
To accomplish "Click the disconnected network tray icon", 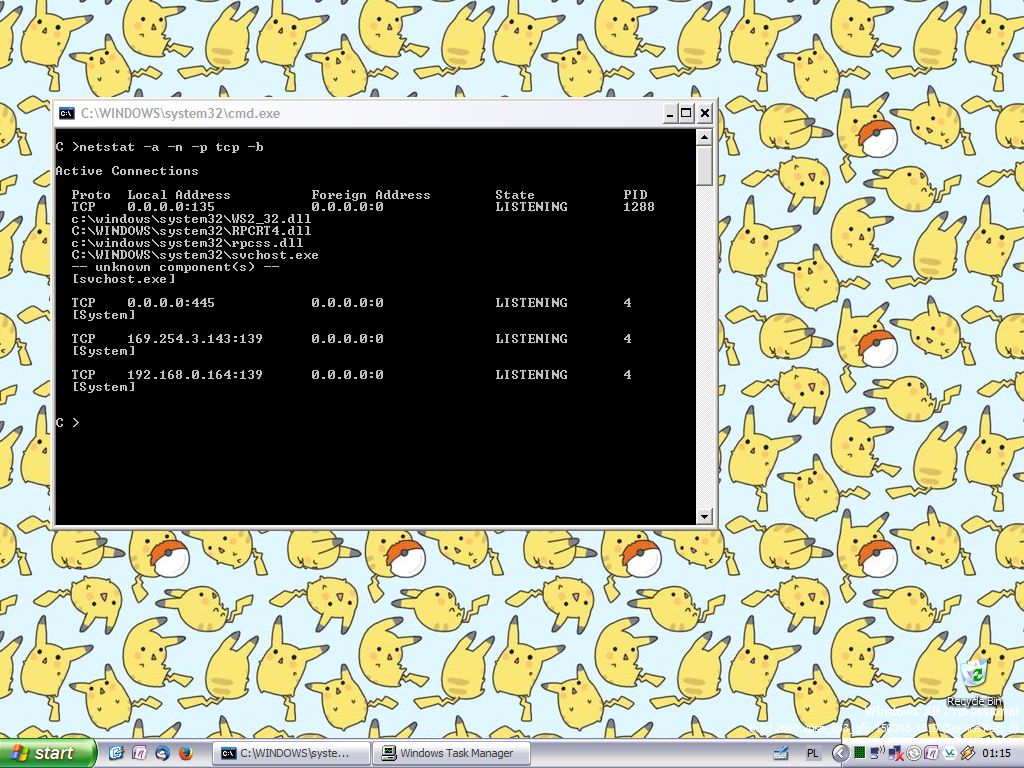I will click(895, 753).
